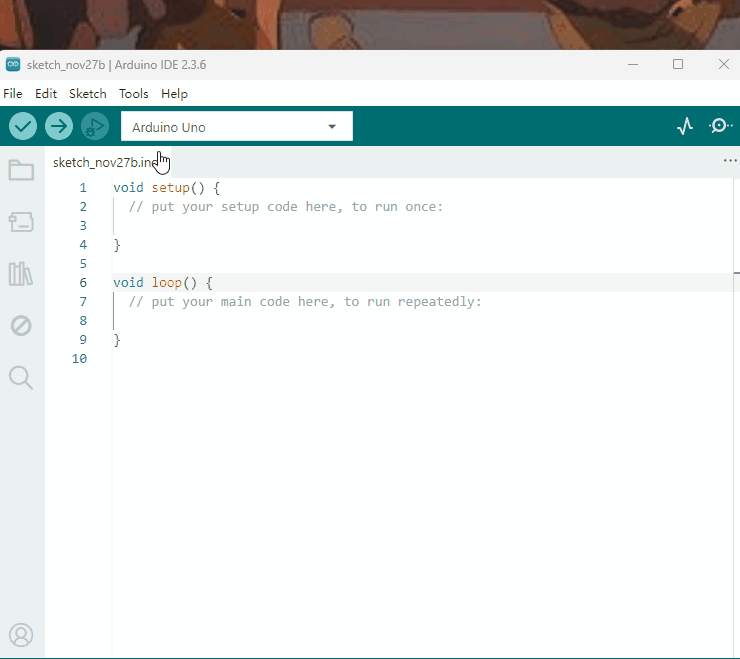Click the Verify checkmark button
Viewport: 740px width, 659px height.
coord(23,126)
